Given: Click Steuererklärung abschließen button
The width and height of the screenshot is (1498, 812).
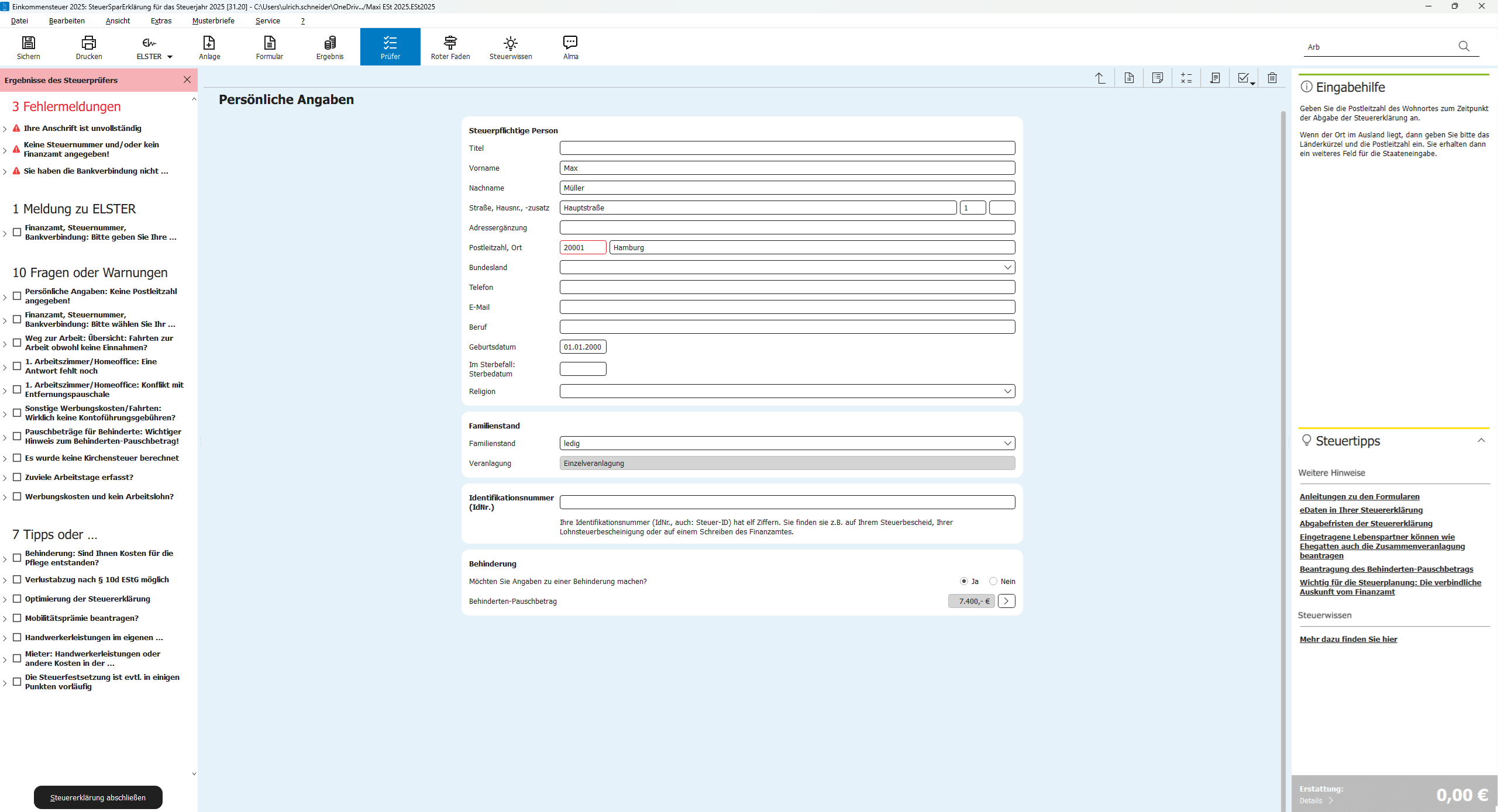Looking at the screenshot, I should [98, 797].
